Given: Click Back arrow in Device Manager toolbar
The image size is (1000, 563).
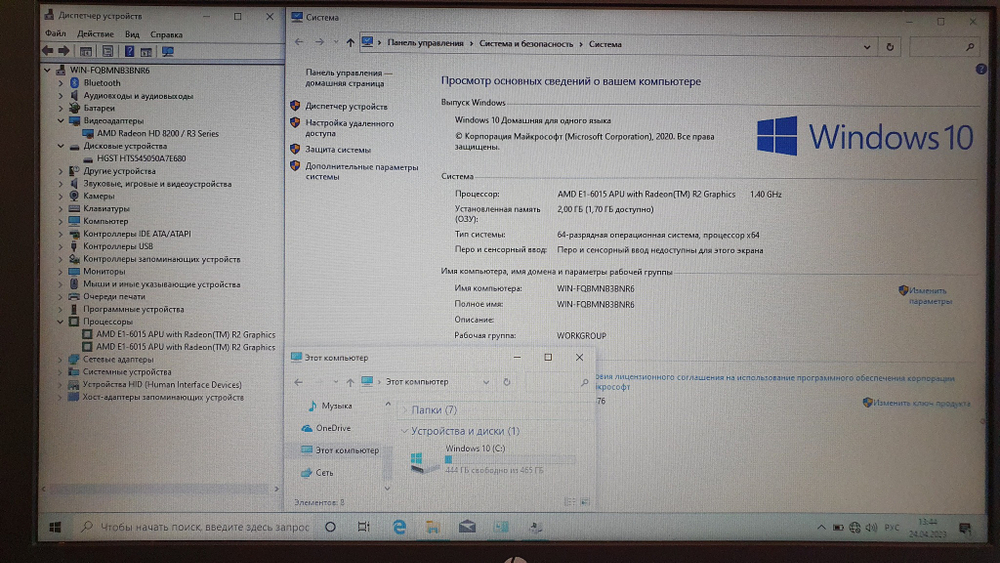Looking at the screenshot, I should [x=48, y=51].
